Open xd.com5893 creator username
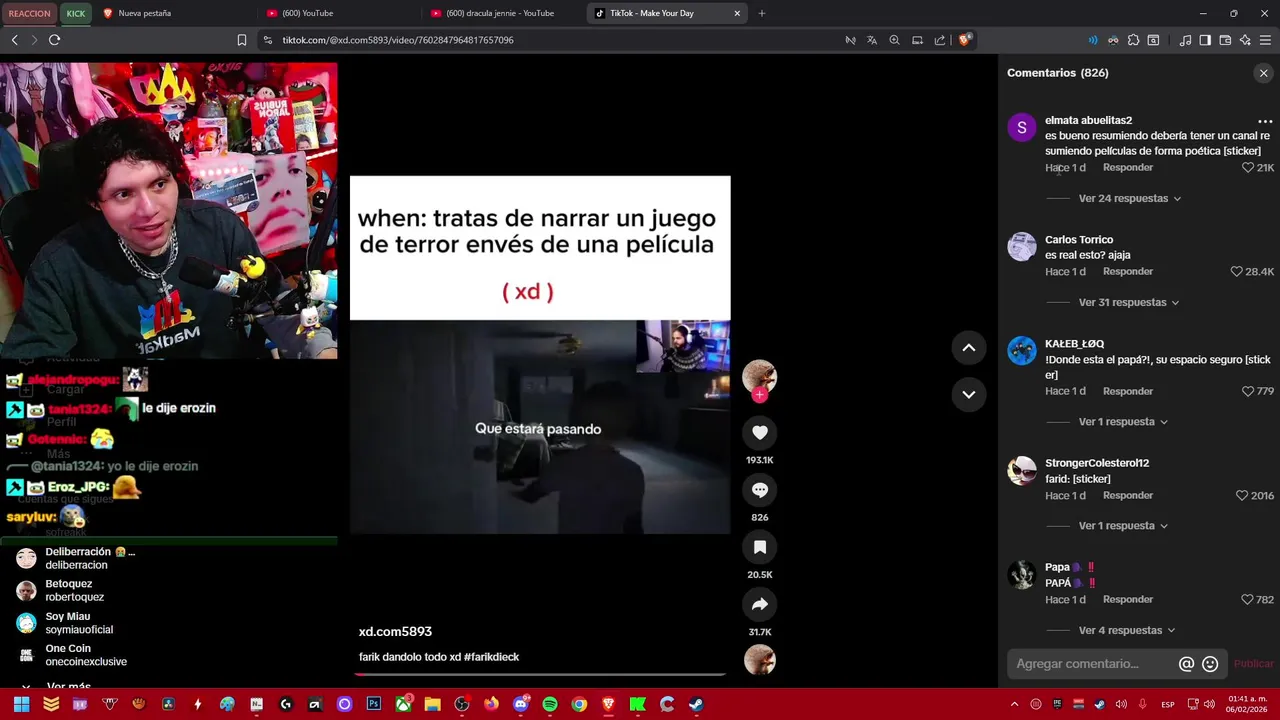The height and width of the screenshot is (720, 1280). [395, 632]
